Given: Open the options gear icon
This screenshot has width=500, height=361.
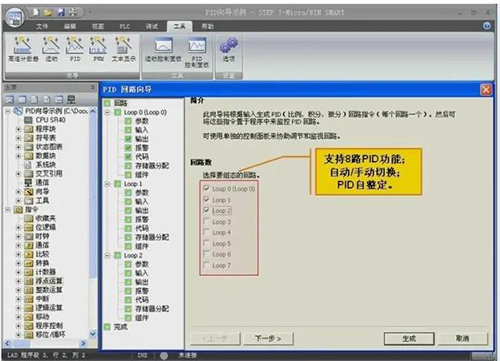Looking at the screenshot, I should pyautogui.click(x=229, y=49).
